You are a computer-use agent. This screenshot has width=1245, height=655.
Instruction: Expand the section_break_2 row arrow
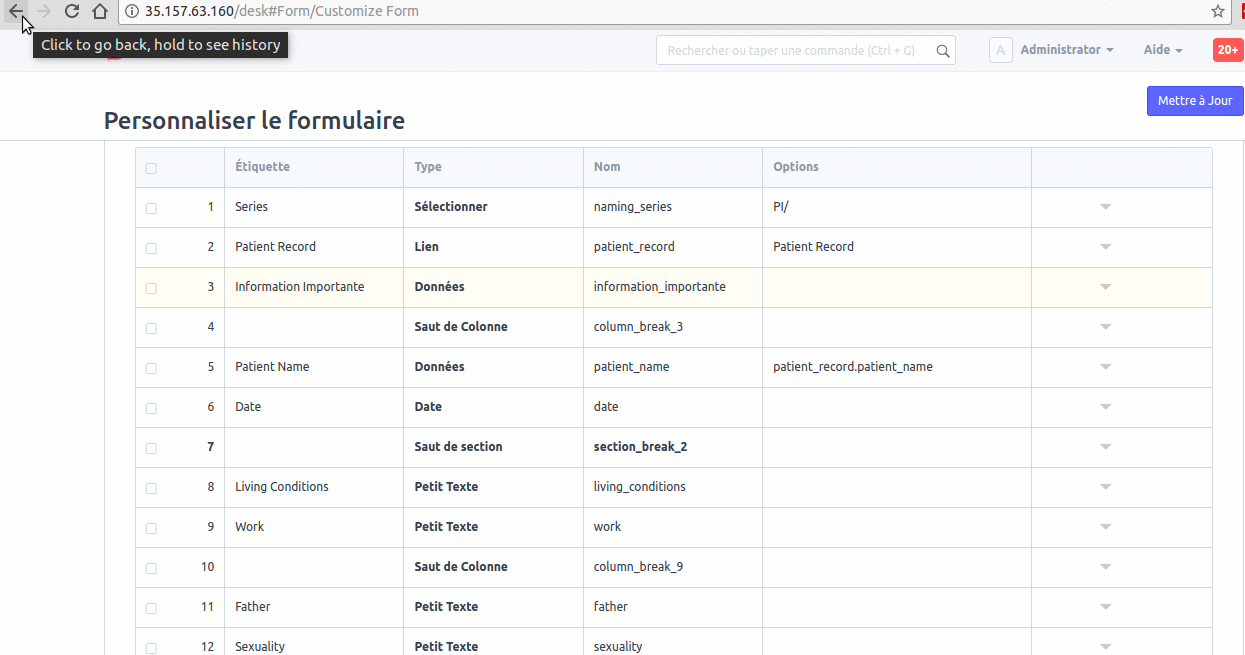coord(1105,447)
